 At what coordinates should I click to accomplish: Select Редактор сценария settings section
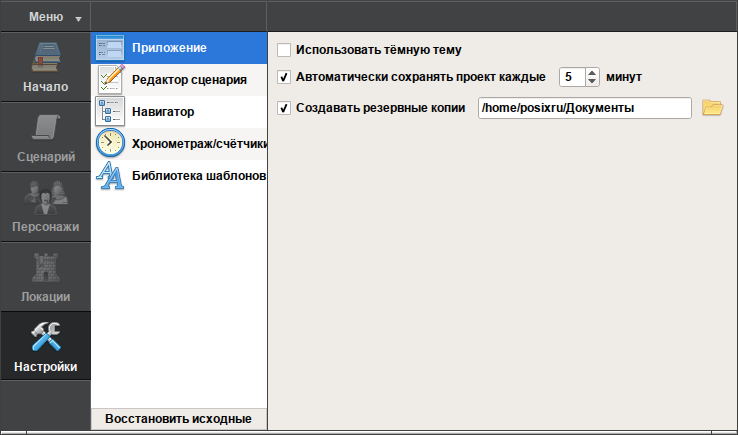pyautogui.click(x=179, y=80)
